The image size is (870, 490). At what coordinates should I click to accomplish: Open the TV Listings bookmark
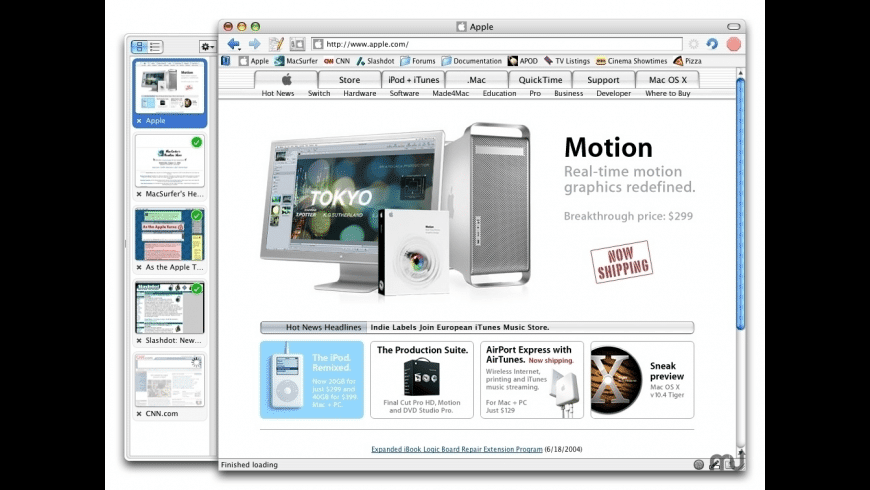tap(566, 61)
